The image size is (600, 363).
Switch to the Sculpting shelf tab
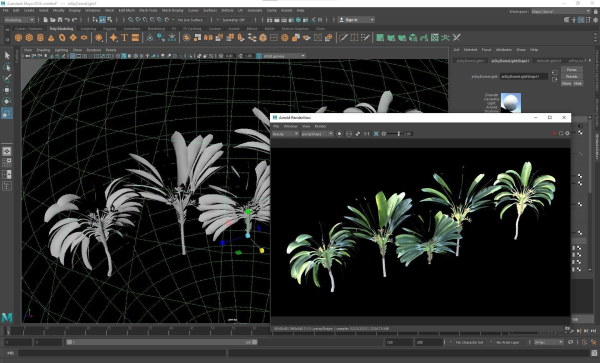pos(88,29)
